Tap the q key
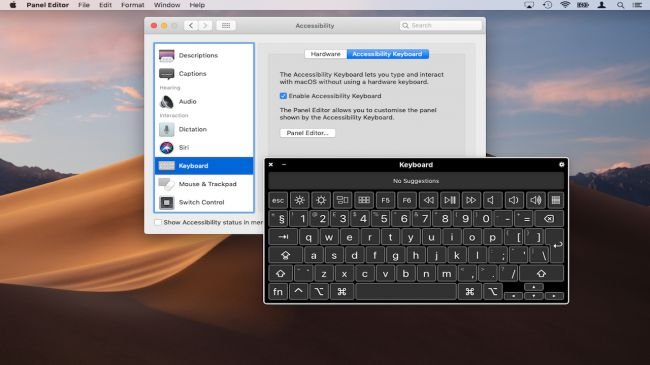Screen dimensions: 650x365 pos(308,237)
